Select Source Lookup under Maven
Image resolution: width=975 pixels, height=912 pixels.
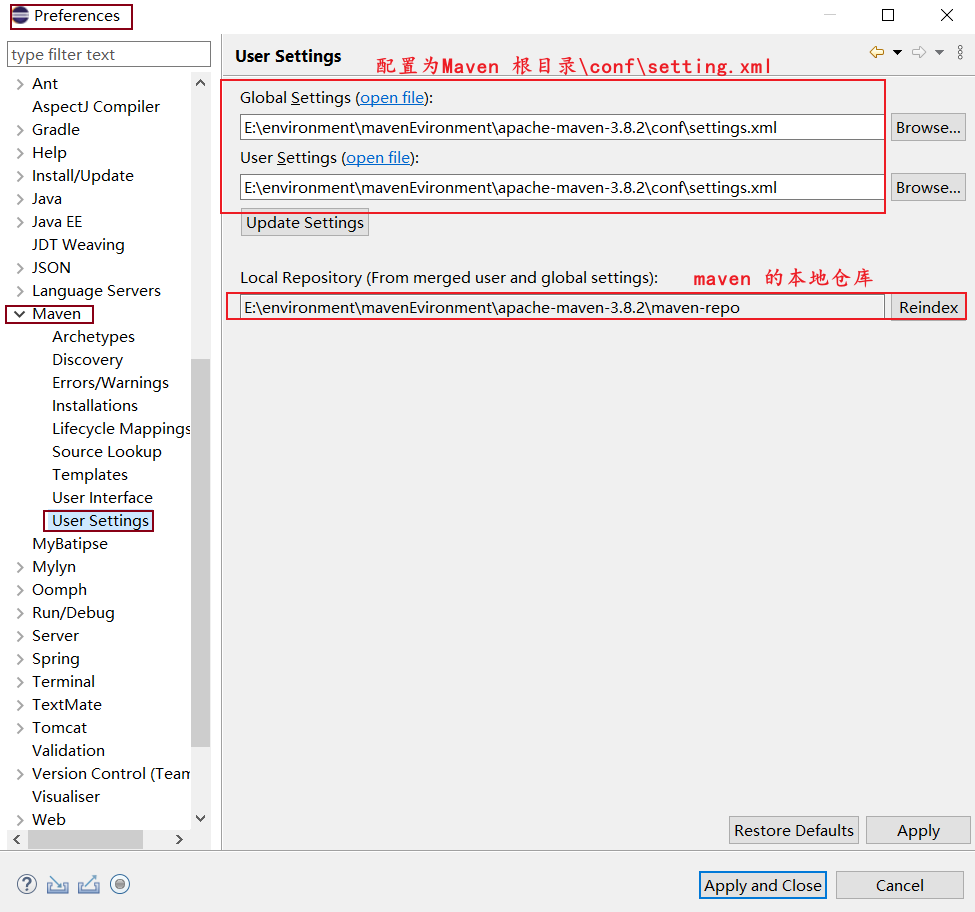[x=106, y=452]
